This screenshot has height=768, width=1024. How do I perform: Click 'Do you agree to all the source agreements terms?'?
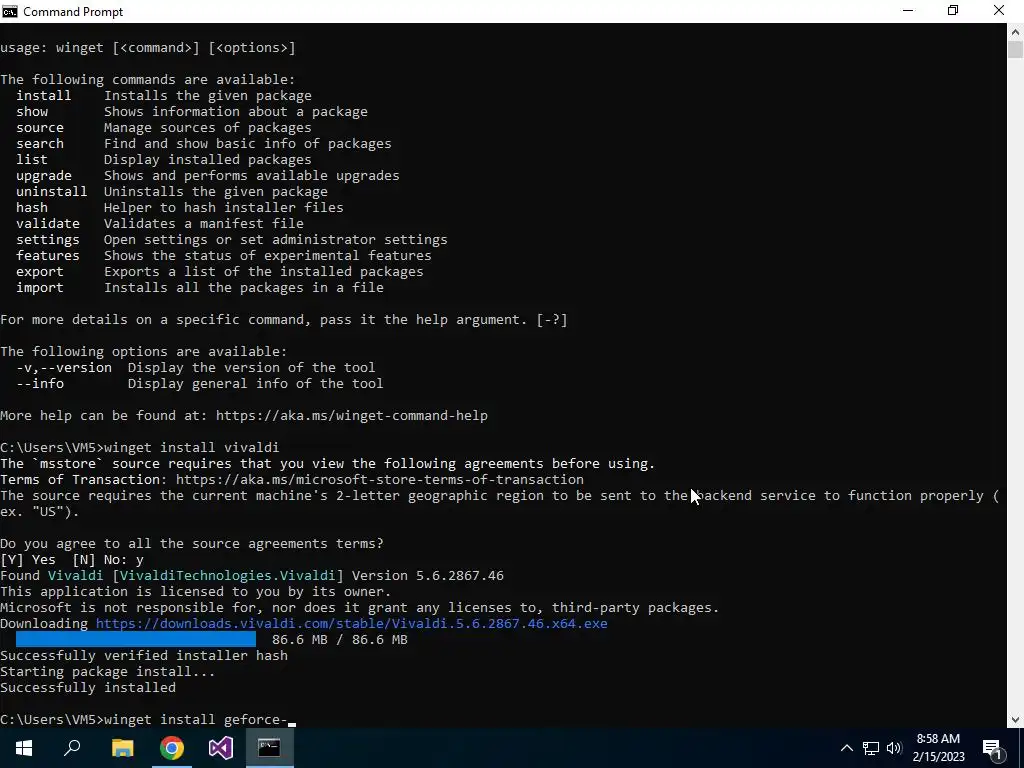[192, 543]
